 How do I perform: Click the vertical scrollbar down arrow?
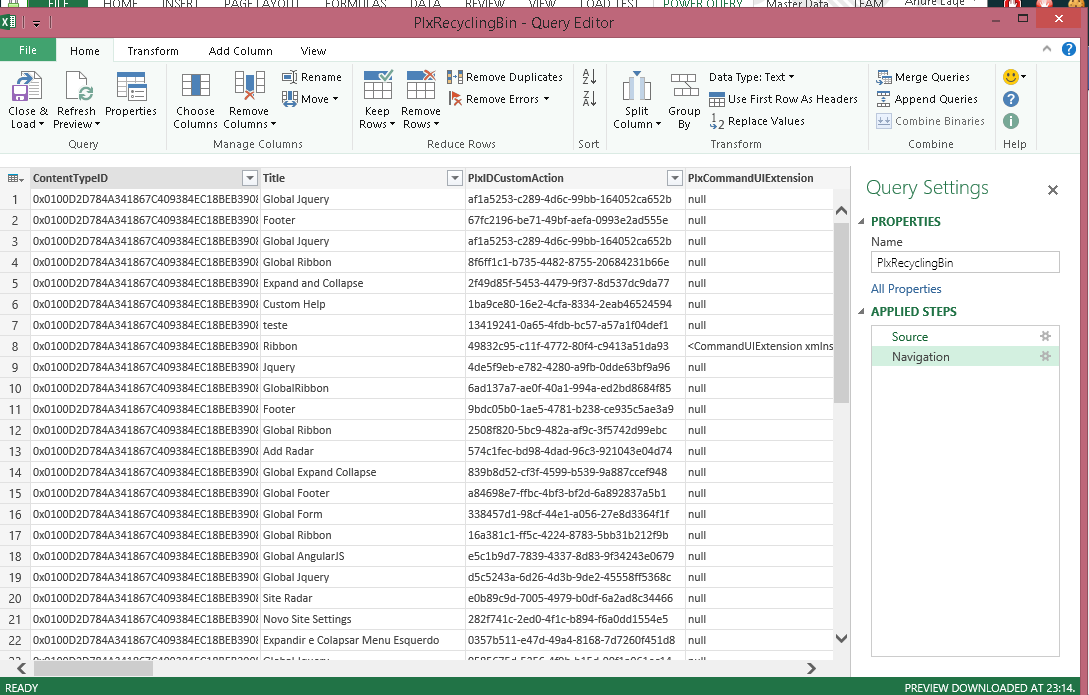coord(841,638)
